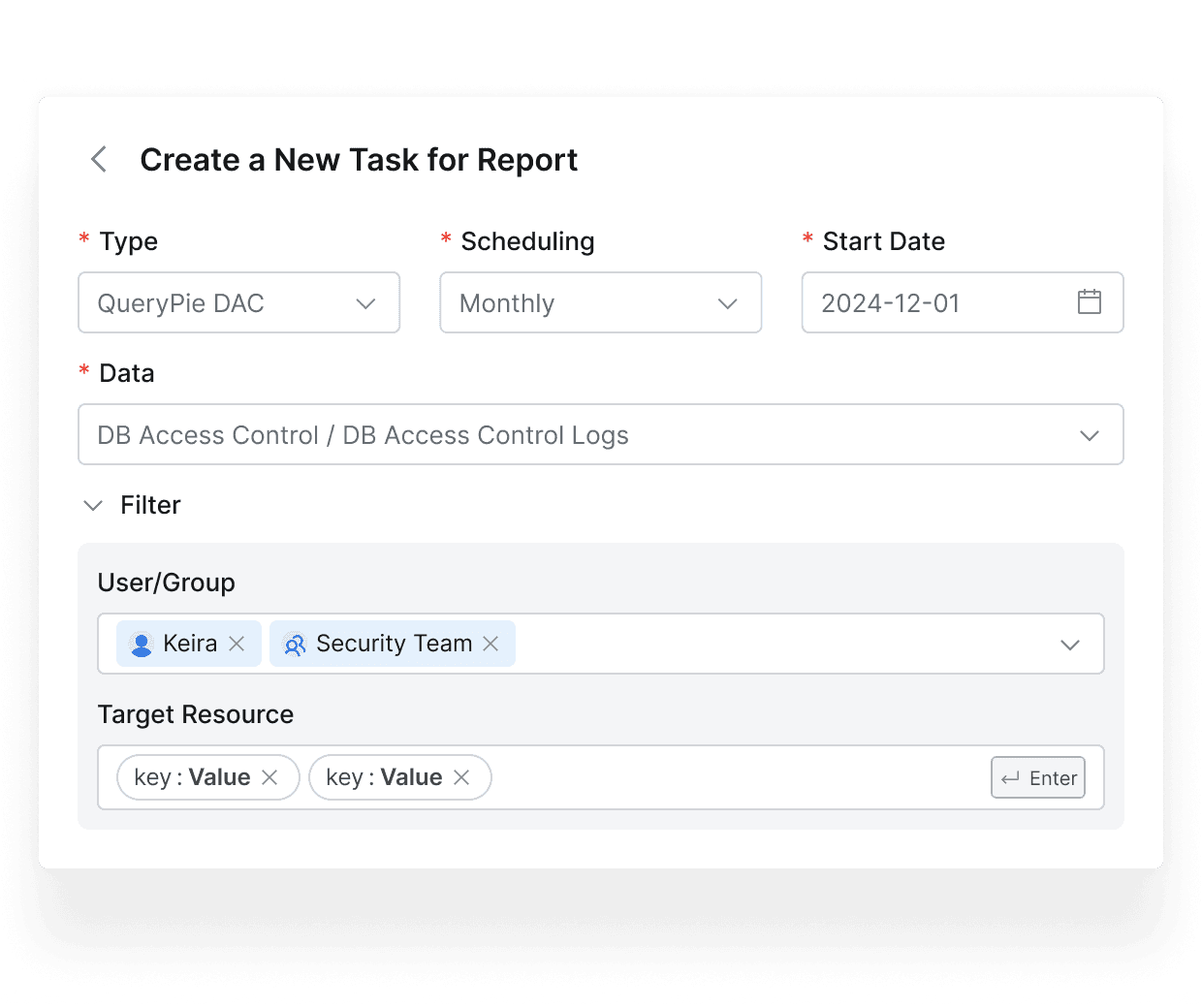Expand the Data dropdown for DB Access Control

click(600, 435)
